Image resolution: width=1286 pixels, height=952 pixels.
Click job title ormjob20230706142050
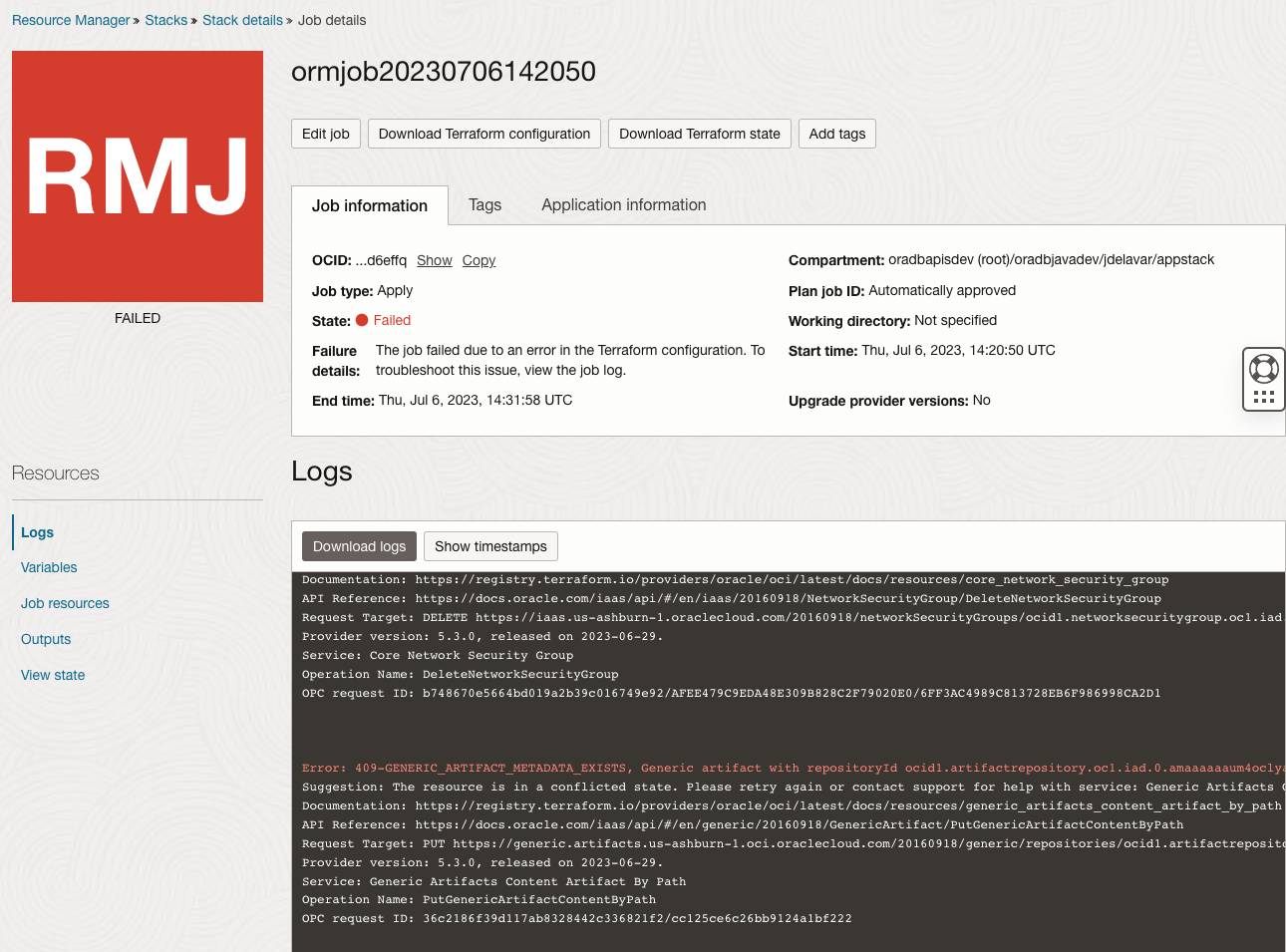coord(444,72)
